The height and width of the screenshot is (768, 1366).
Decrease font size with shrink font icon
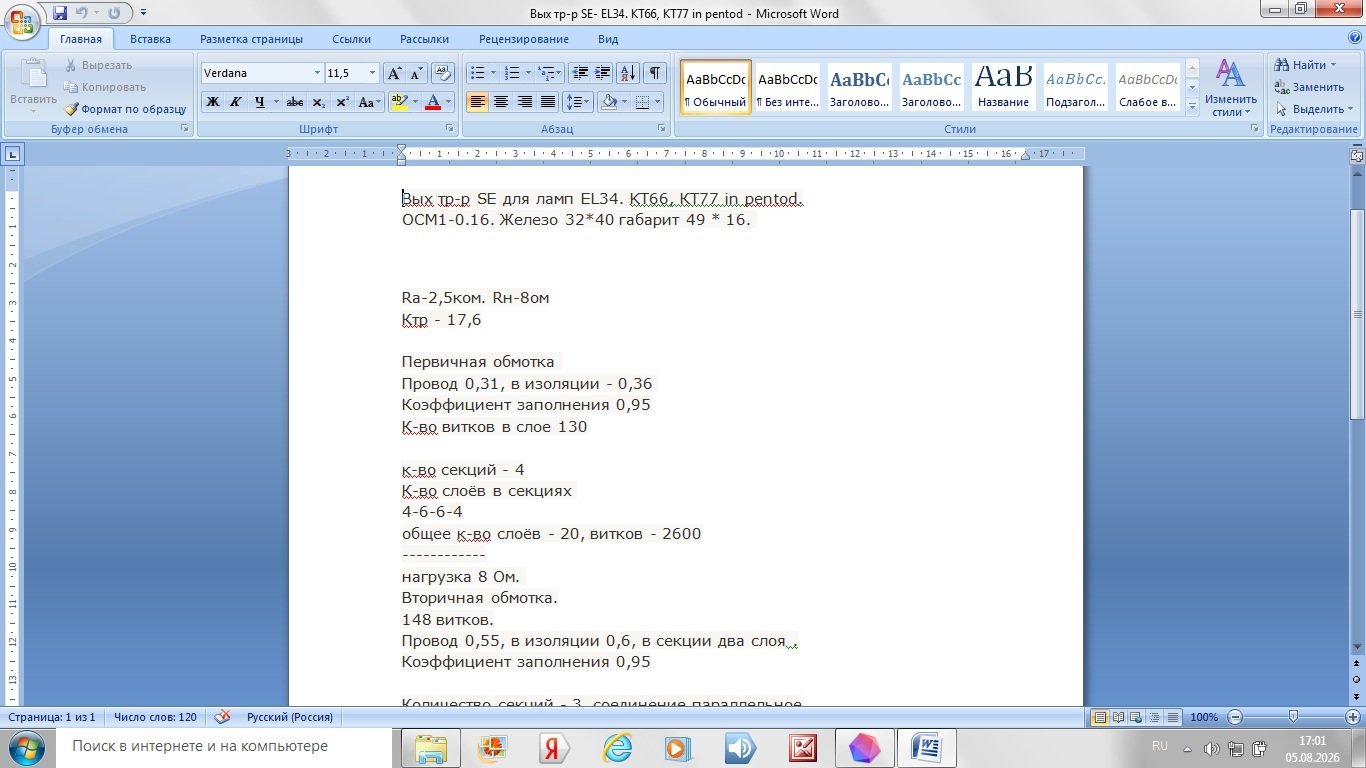tap(416, 73)
